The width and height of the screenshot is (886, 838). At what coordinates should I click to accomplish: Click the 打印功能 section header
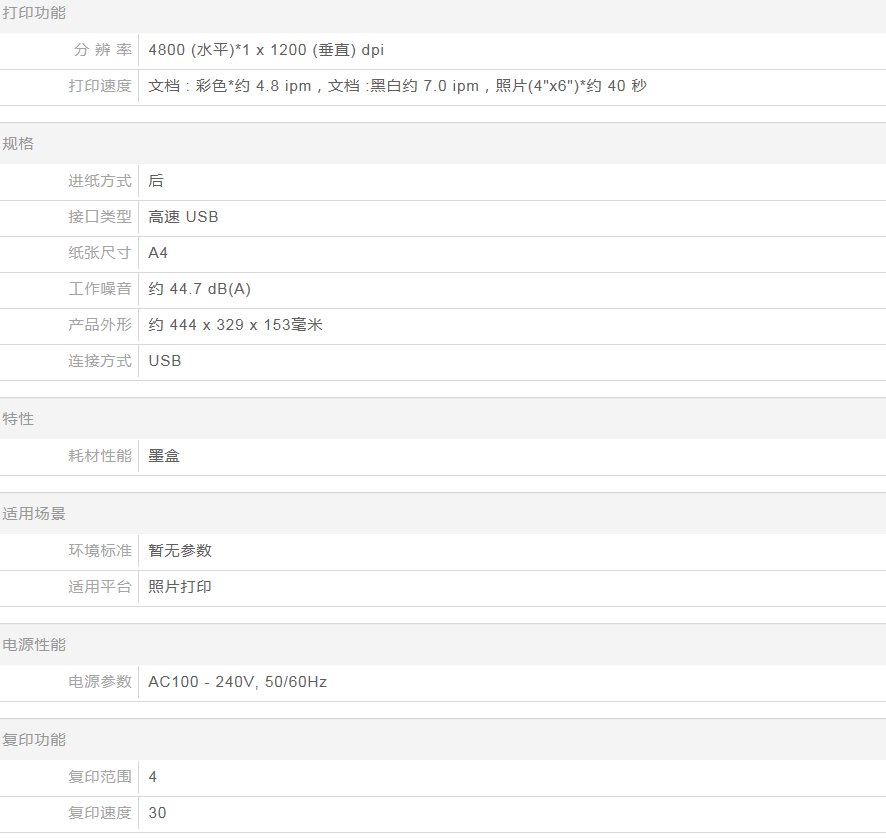tap(34, 13)
